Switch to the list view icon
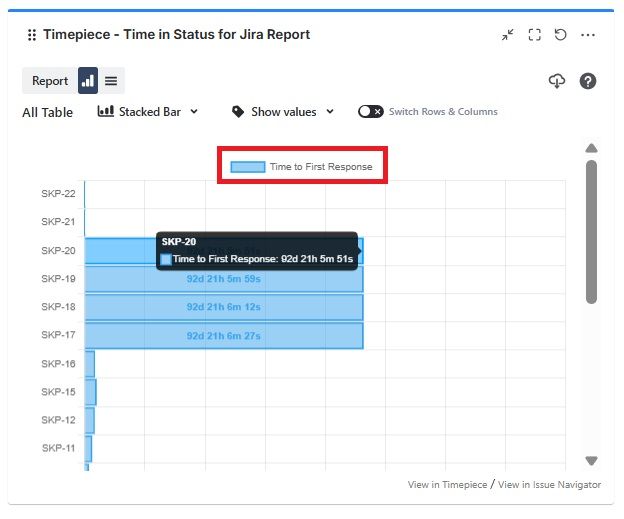Image resolution: width=624 pixels, height=519 pixels. click(111, 81)
